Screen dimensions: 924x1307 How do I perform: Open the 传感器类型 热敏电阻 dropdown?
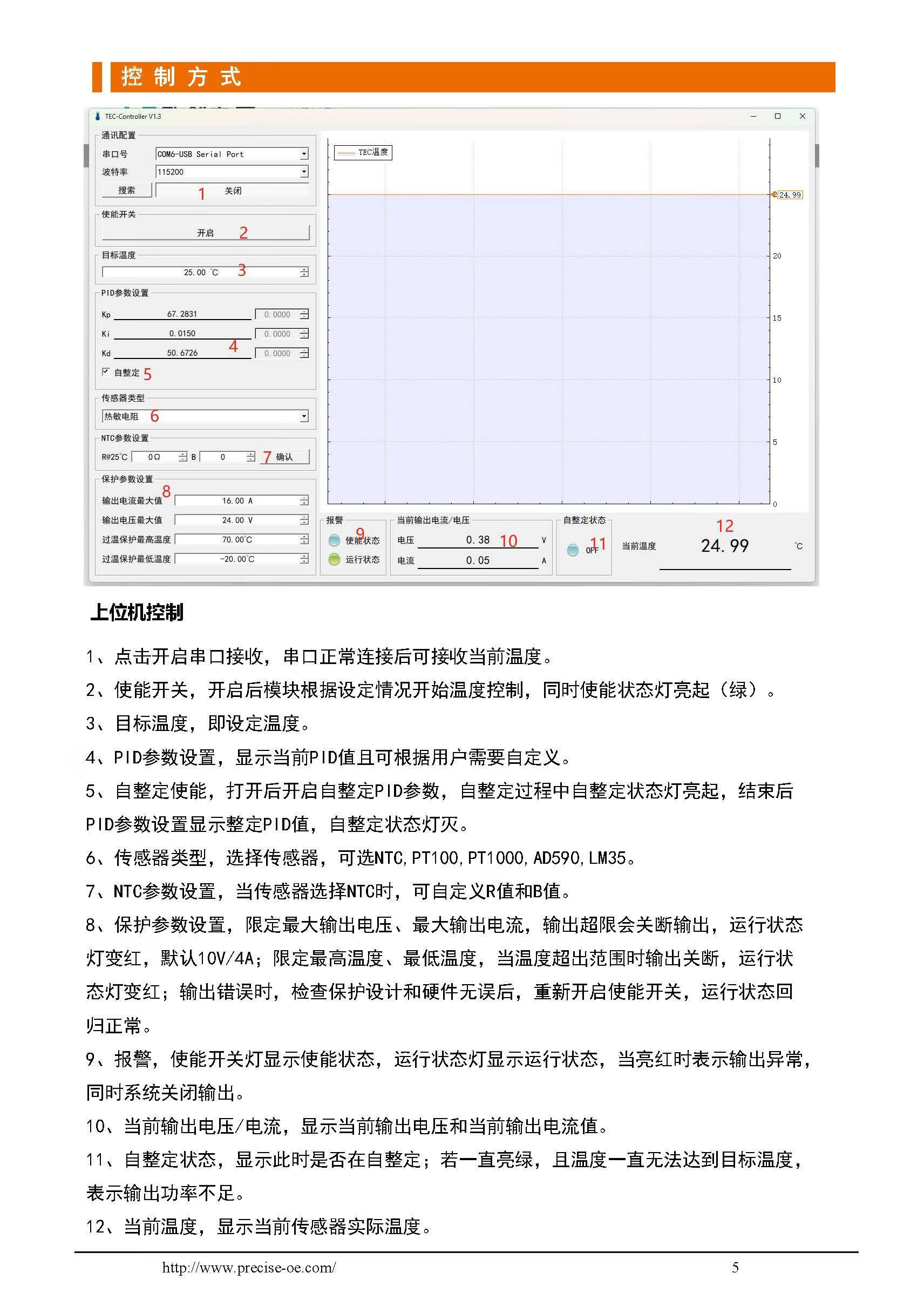pyautogui.click(x=304, y=416)
